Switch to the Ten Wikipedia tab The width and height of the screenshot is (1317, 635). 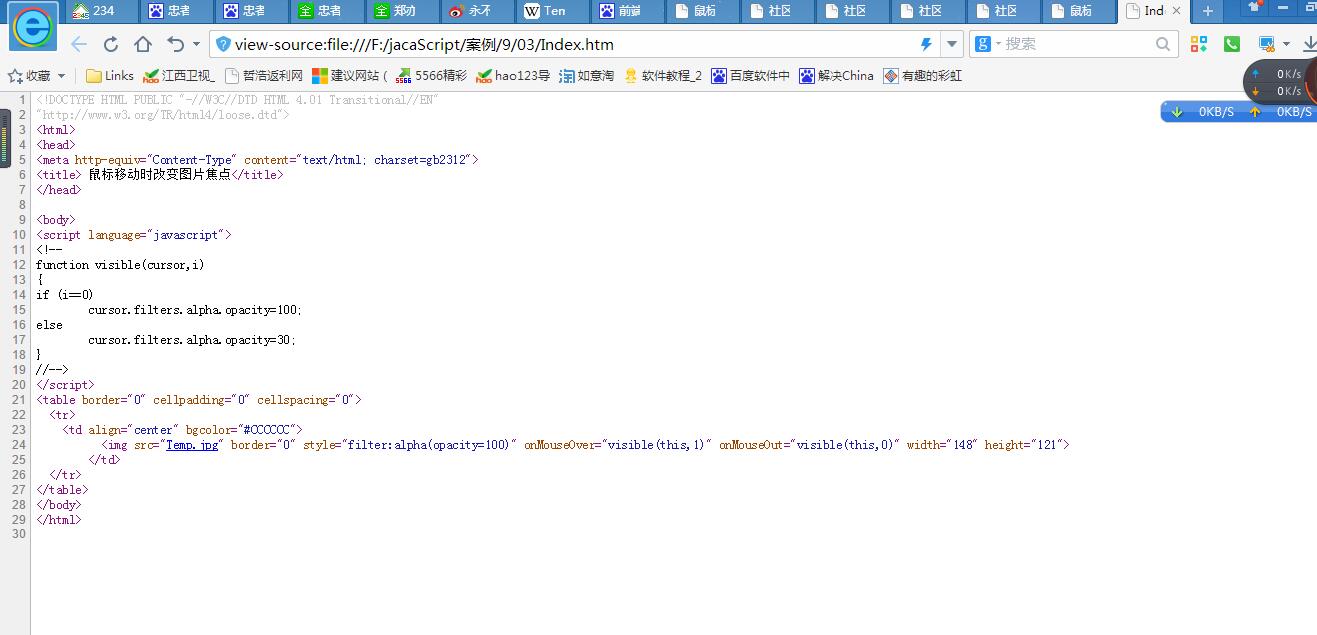[554, 11]
